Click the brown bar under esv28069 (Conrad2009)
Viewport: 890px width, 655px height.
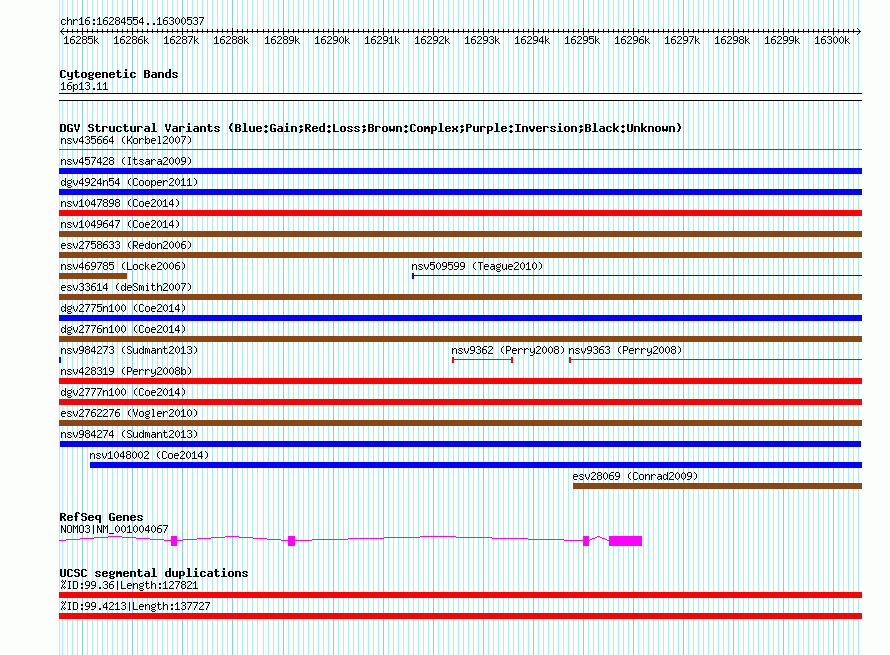(x=717, y=486)
